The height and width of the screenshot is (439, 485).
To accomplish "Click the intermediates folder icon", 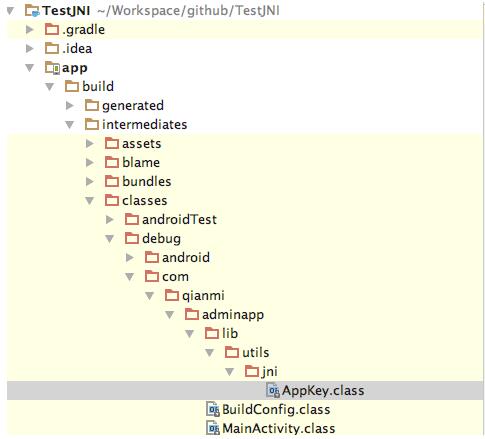I will 92,124.
